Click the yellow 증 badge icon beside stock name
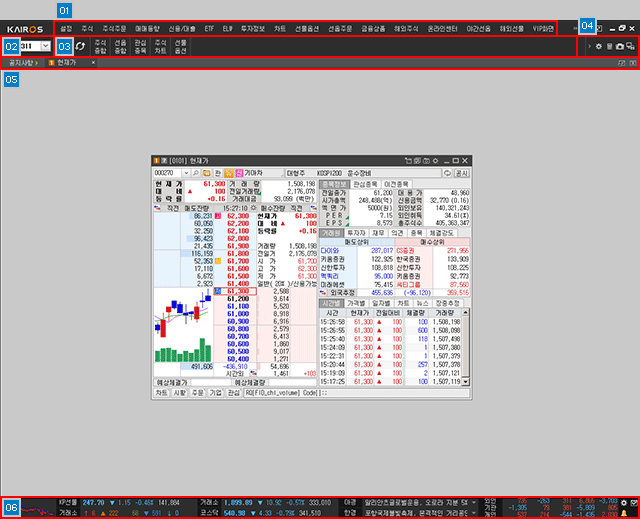This screenshot has height=519, width=640. (229, 173)
